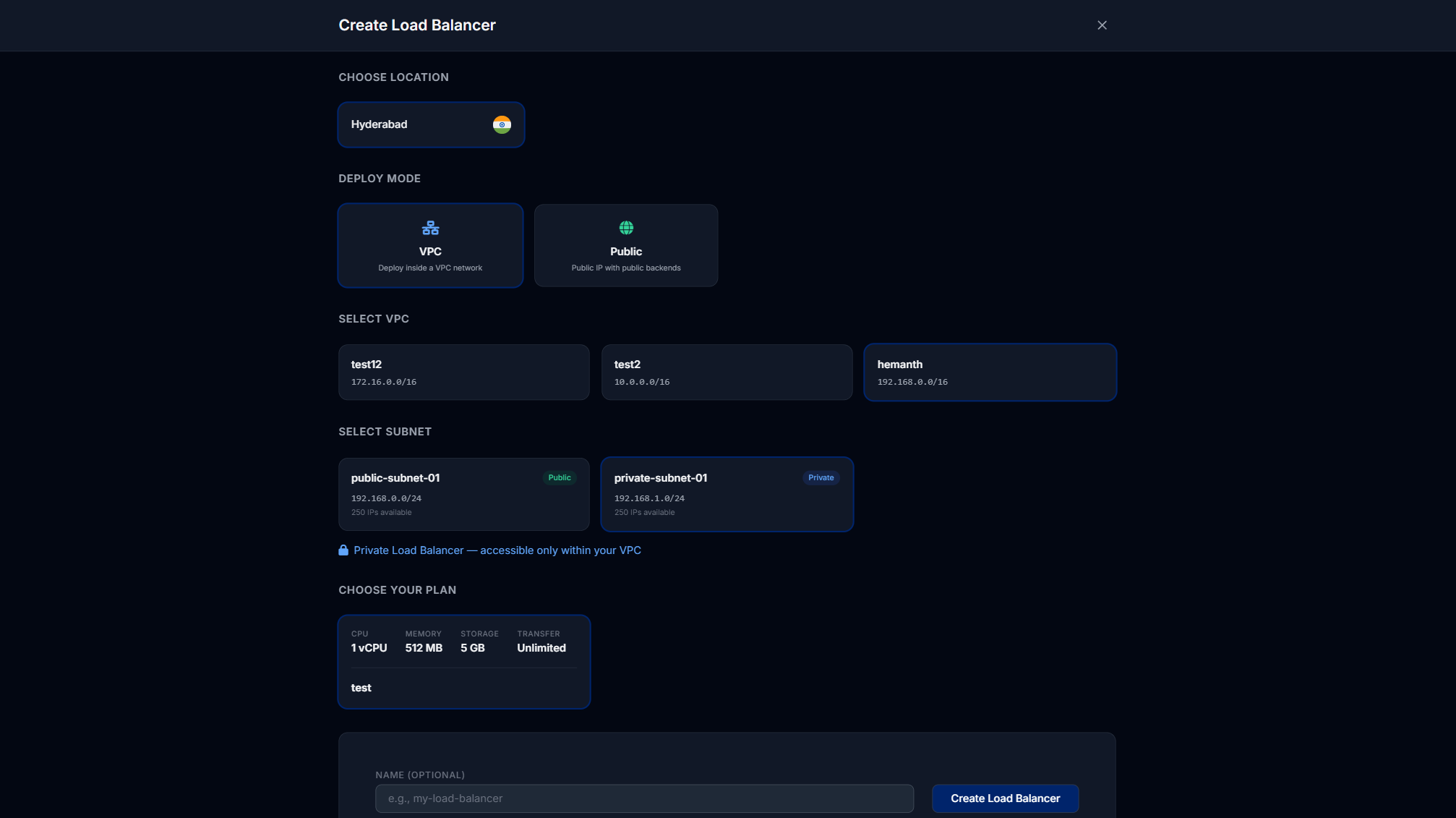Click the blue lock icon near the VPC notice
The height and width of the screenshot is (818, 1456).
pyautogui.click(x=343, y=550)
